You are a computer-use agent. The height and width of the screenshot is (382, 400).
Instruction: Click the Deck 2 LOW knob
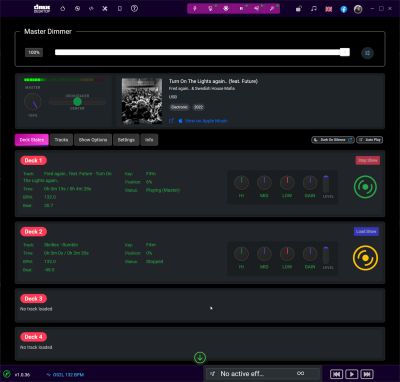(287, 254)
